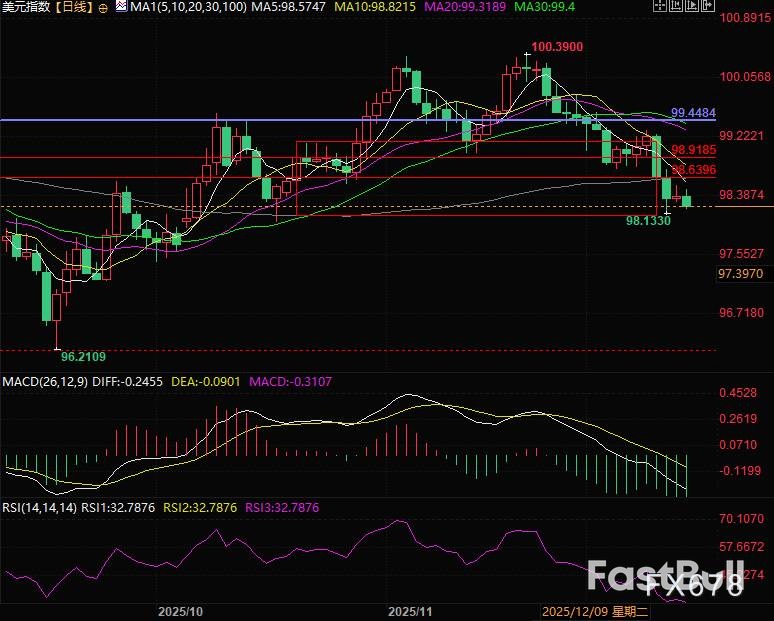Click the 100.3900 high price label

(557, 47)
